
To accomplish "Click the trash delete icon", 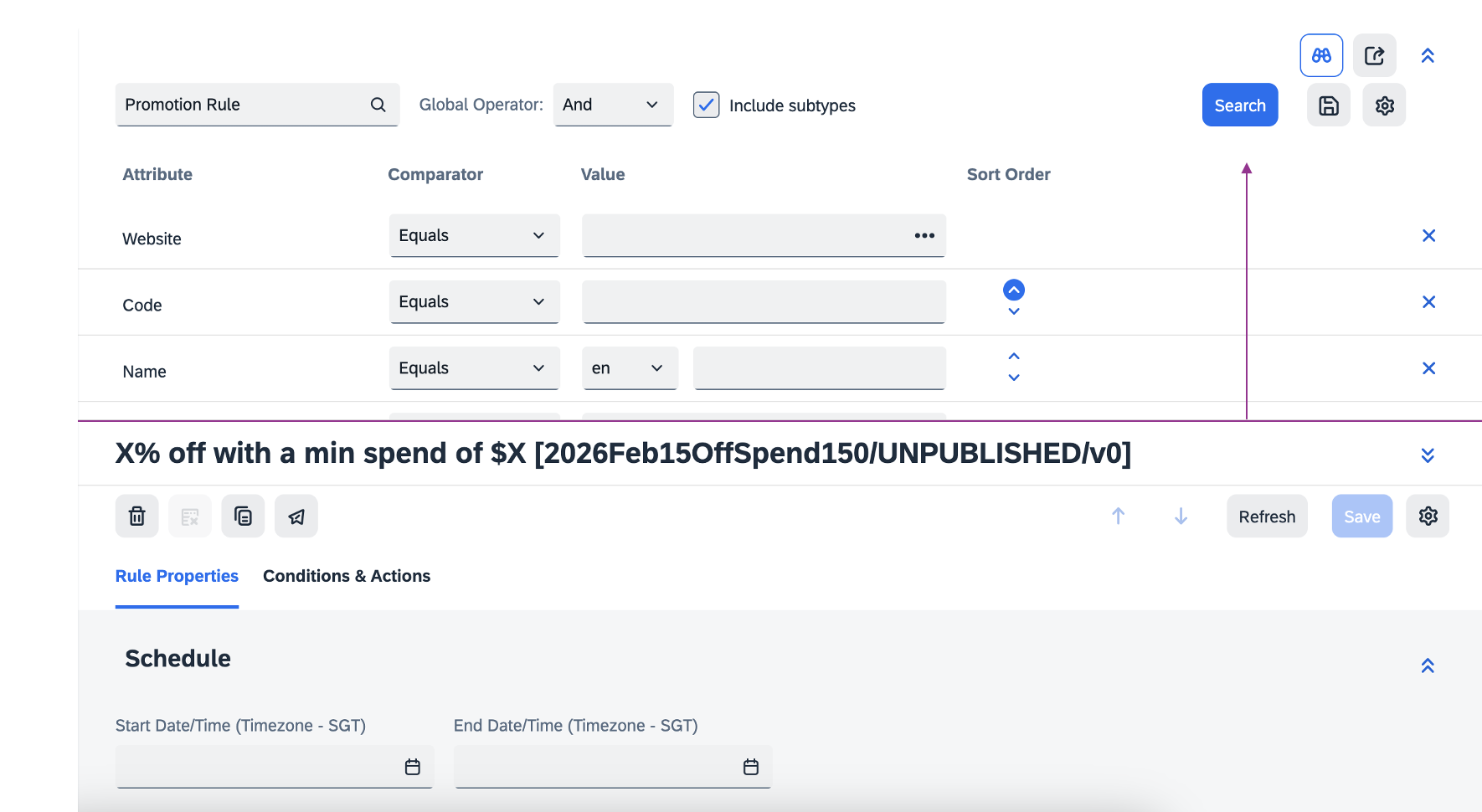I will click(136, 516).
